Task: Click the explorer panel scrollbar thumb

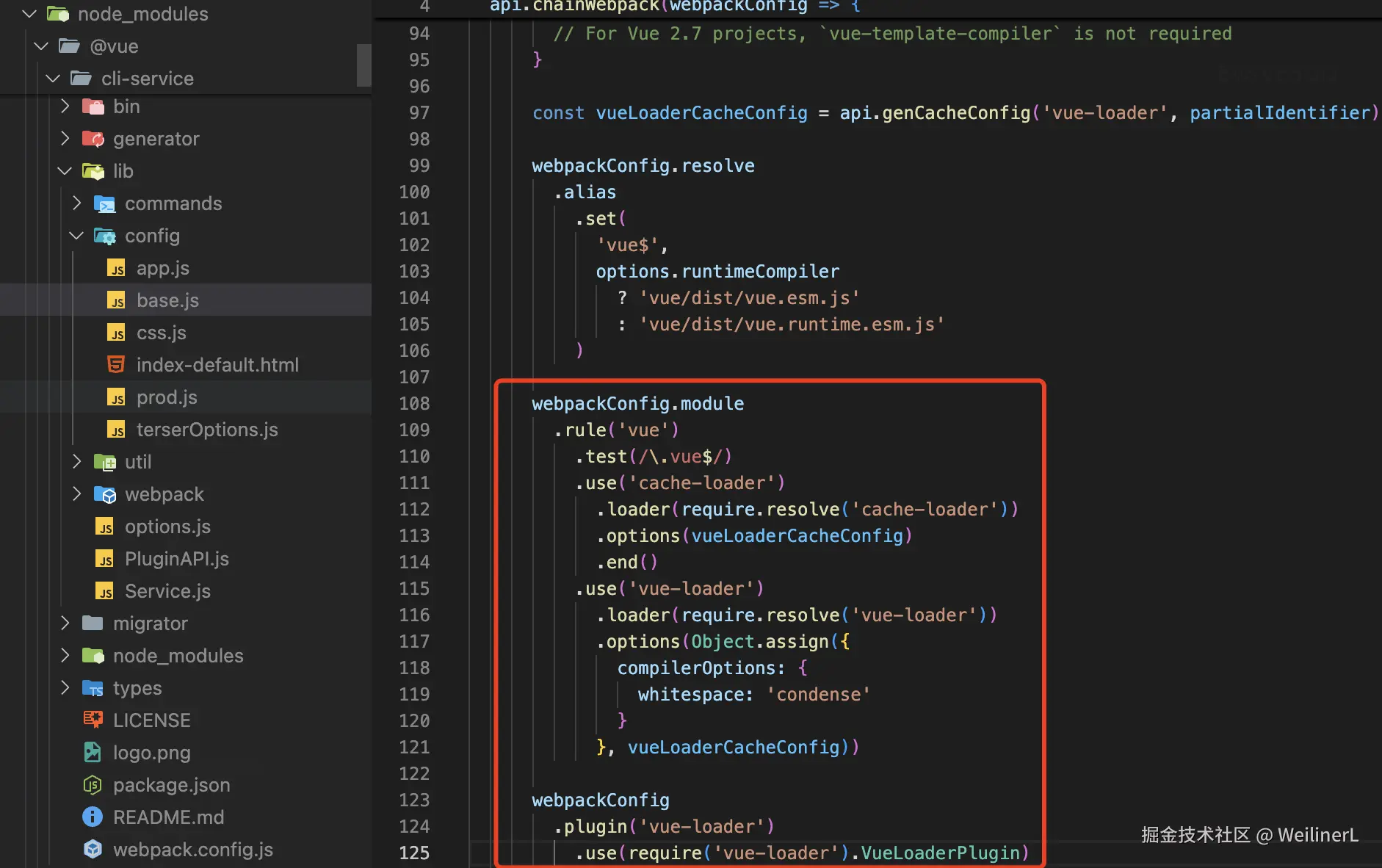Action: [363, 65]
